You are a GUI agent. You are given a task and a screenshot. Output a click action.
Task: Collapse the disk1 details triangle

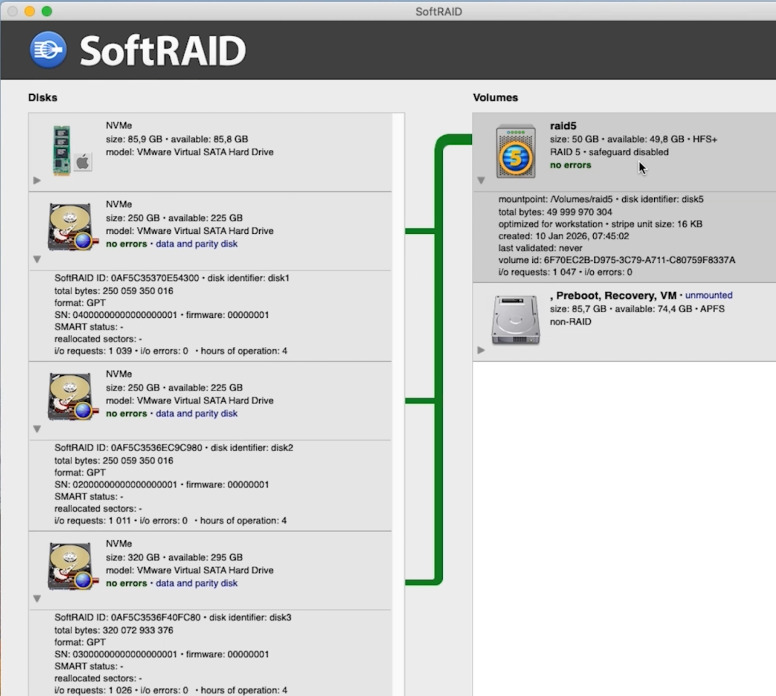(x=37, y=259)
